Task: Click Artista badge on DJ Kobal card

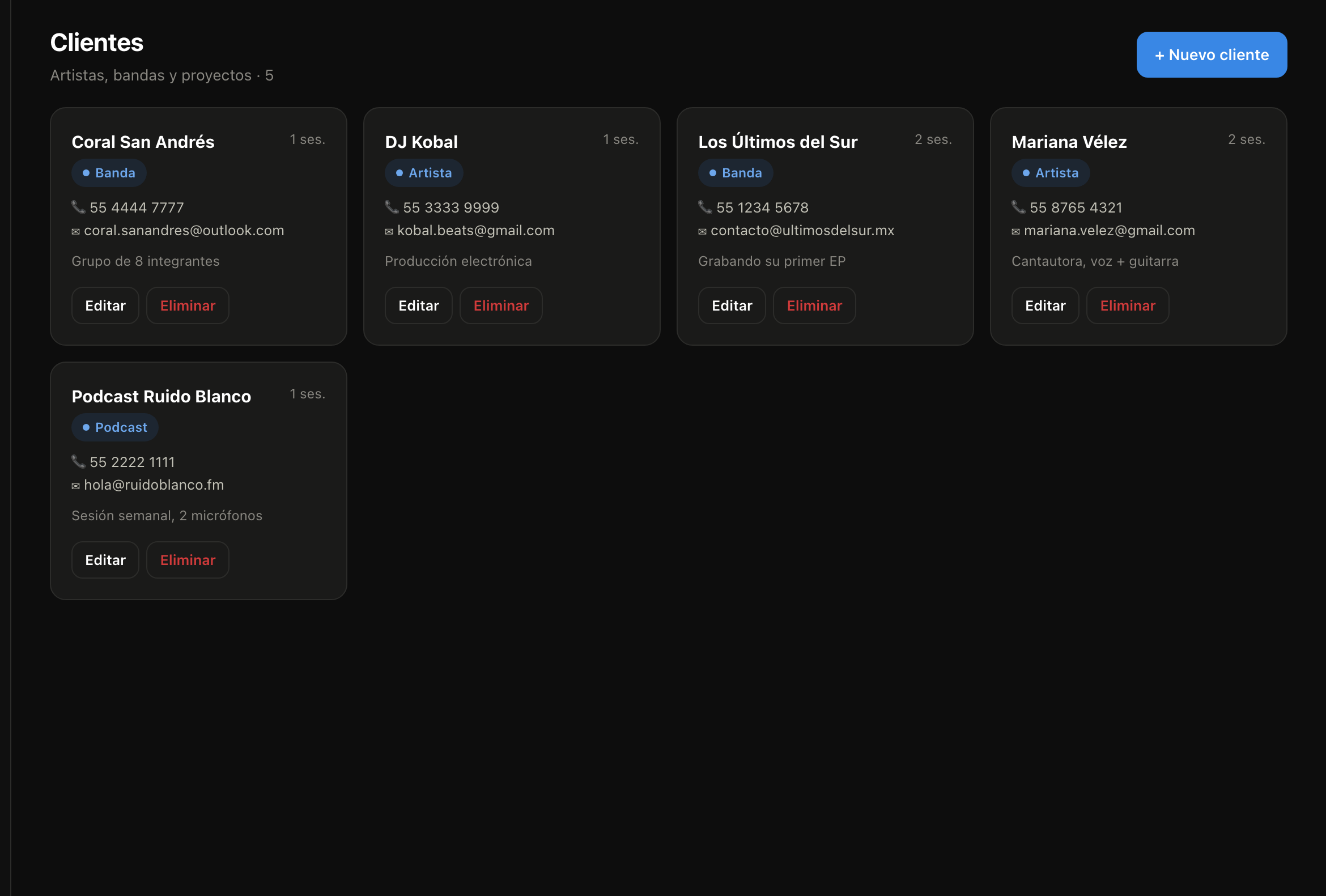Action: pos(424,173)
